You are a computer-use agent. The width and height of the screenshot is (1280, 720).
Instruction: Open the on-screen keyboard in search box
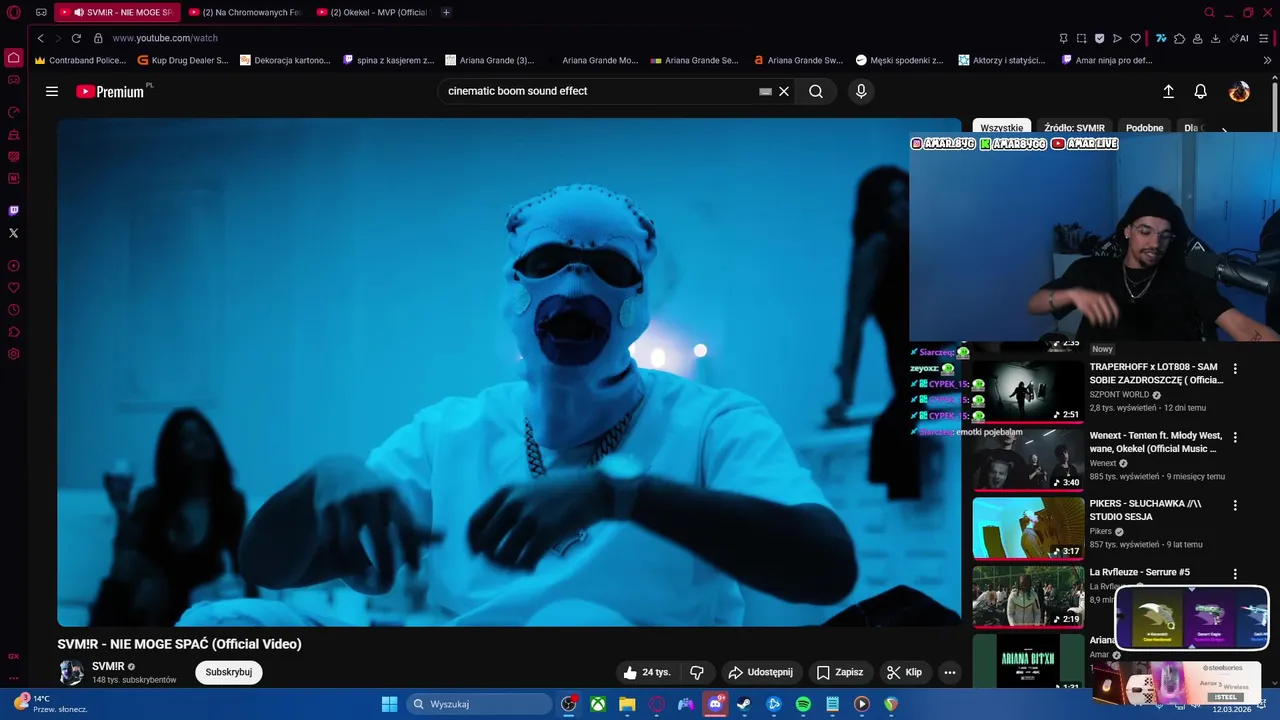[765, 91]
